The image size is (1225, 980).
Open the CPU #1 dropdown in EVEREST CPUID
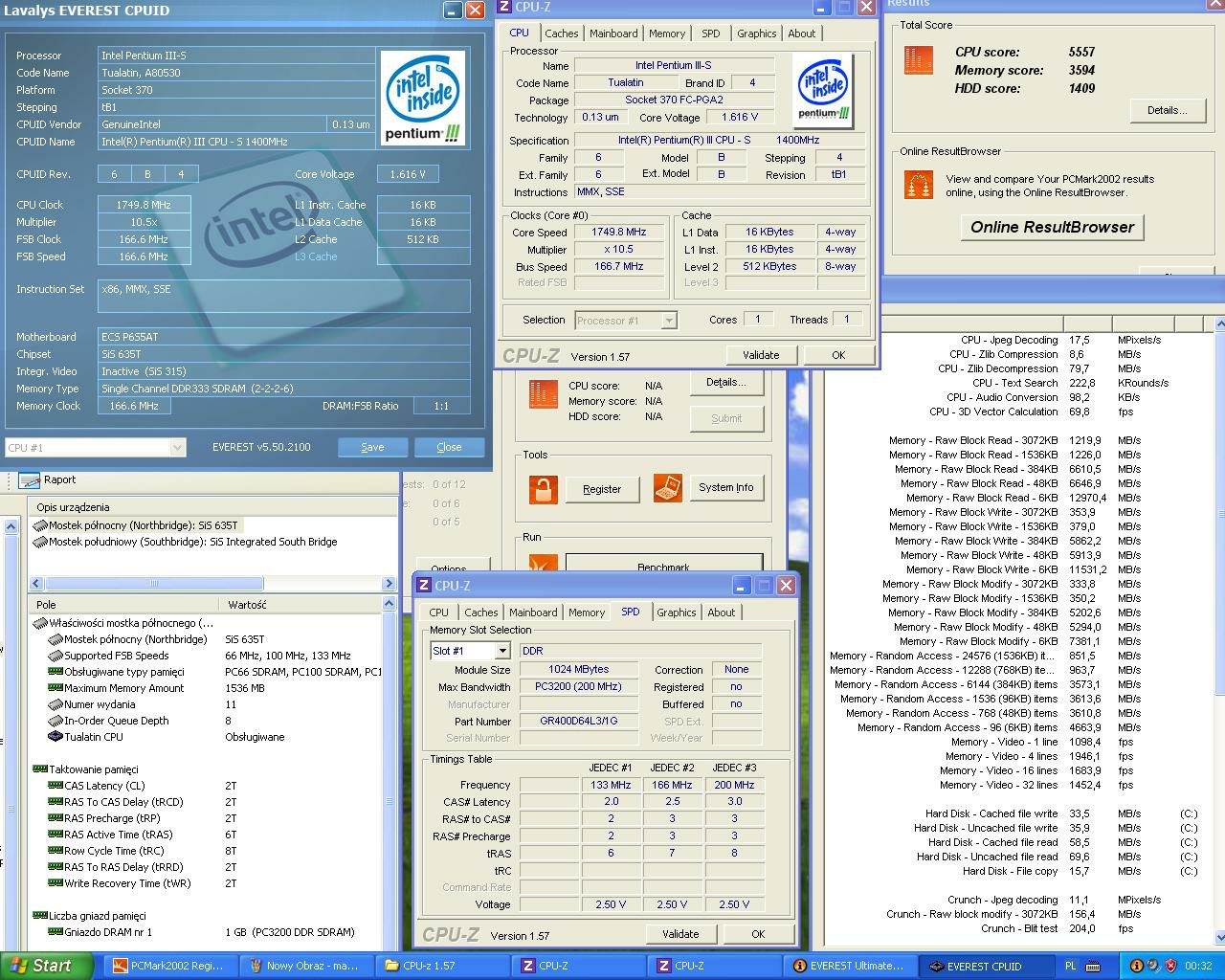(x=177, y=447)
